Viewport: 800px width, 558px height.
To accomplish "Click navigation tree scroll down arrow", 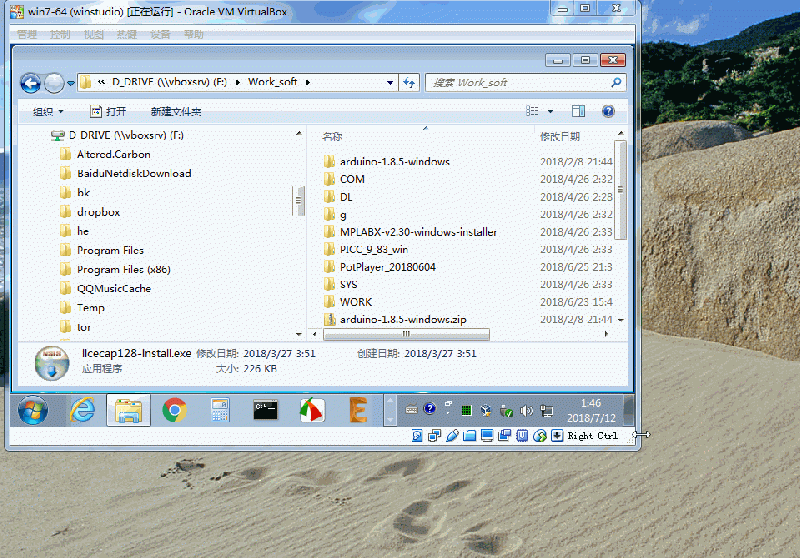I will [299, 334].
